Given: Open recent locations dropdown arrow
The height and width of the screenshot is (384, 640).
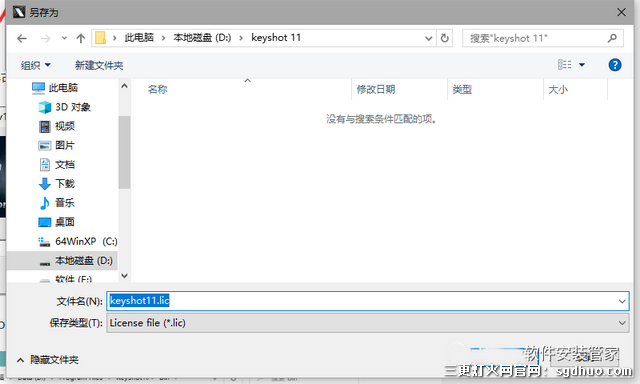Looking at the screenshot, I should pos(64,38).
